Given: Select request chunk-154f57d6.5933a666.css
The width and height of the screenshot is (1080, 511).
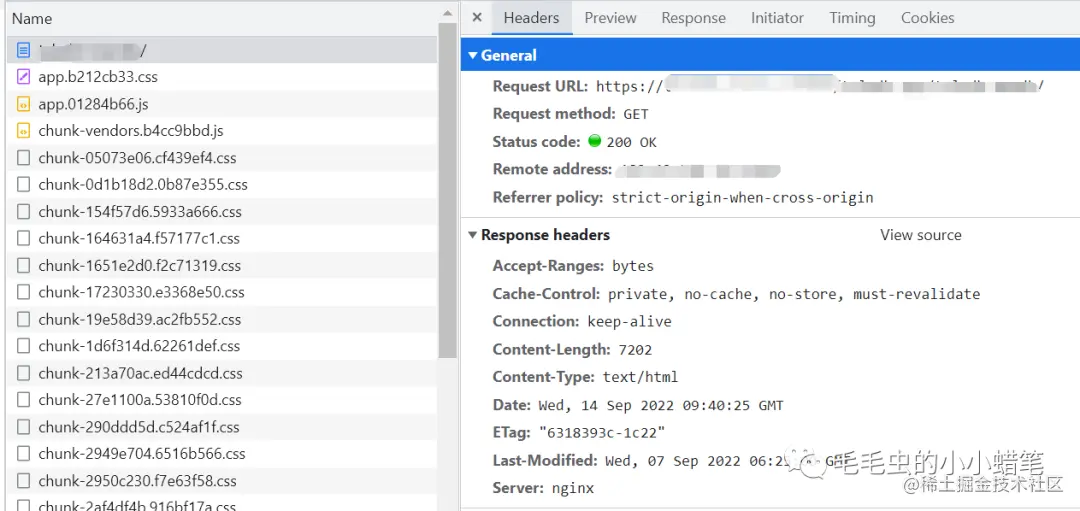Looking at the screenshot, I should (x=221, y=211).
